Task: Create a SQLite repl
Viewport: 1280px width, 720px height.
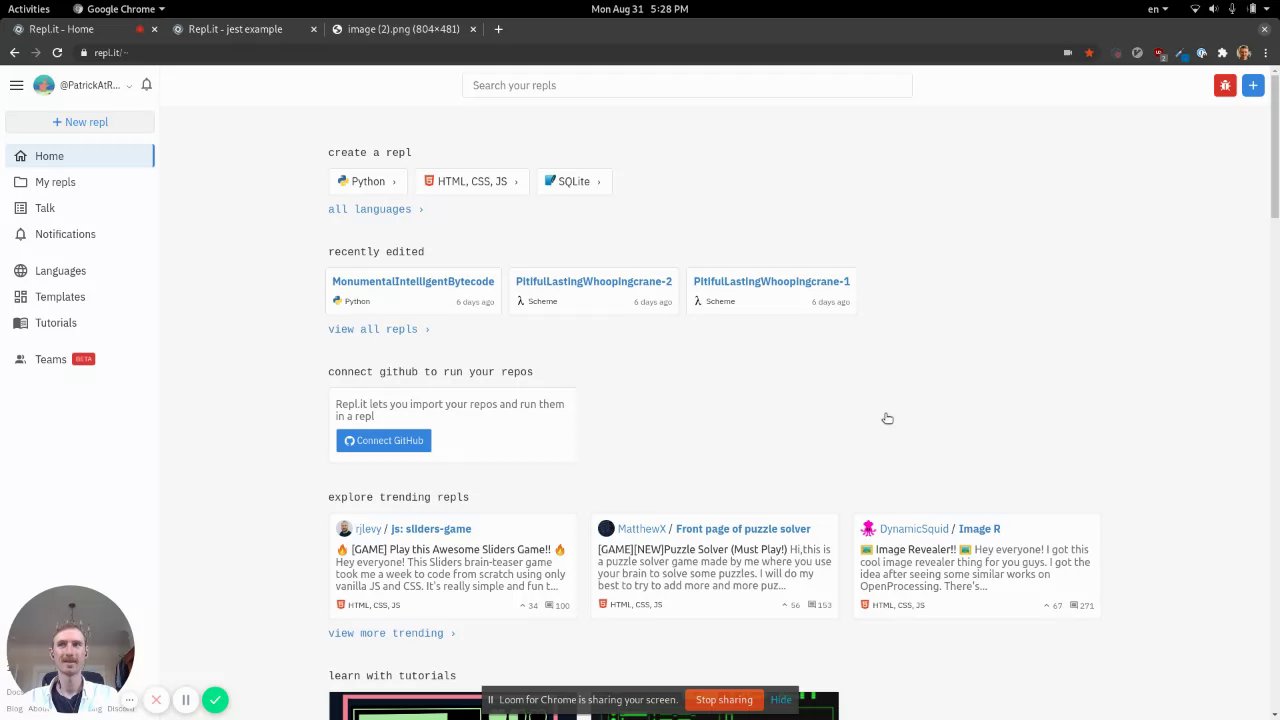Action: [x=573, y=181]
